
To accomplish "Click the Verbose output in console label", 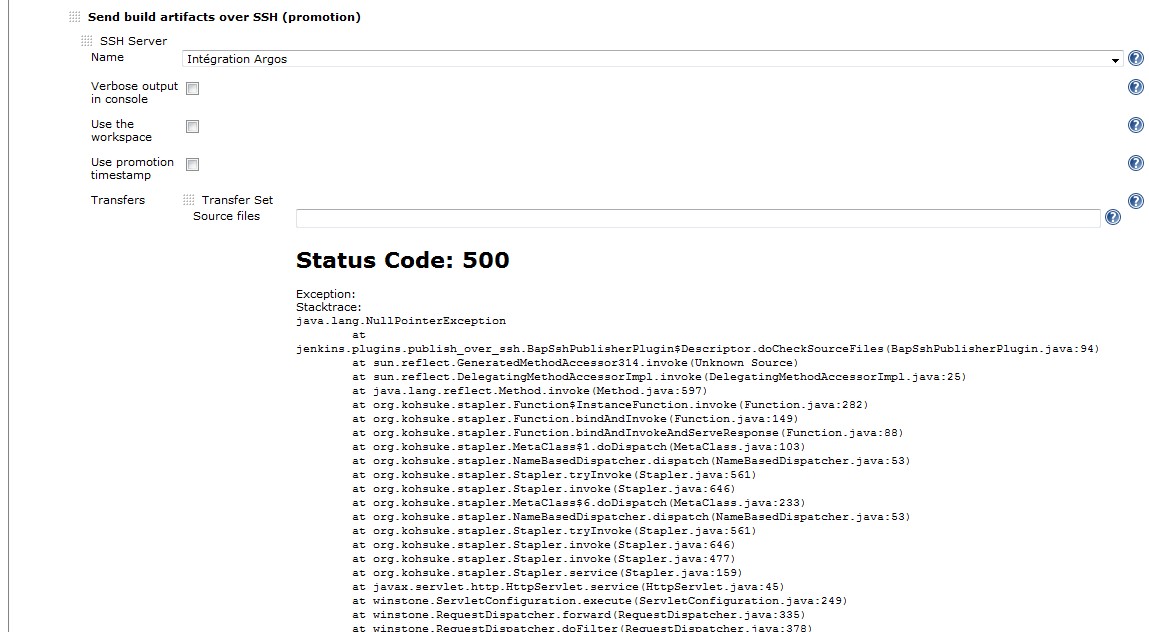I will (x=134, y=92).
